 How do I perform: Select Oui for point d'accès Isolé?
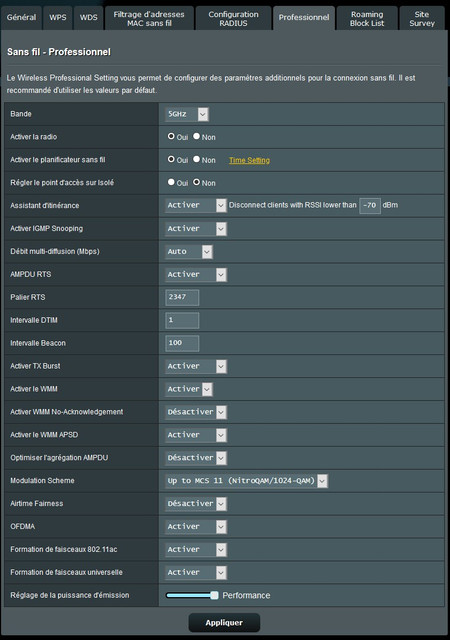tap(171, 182)
